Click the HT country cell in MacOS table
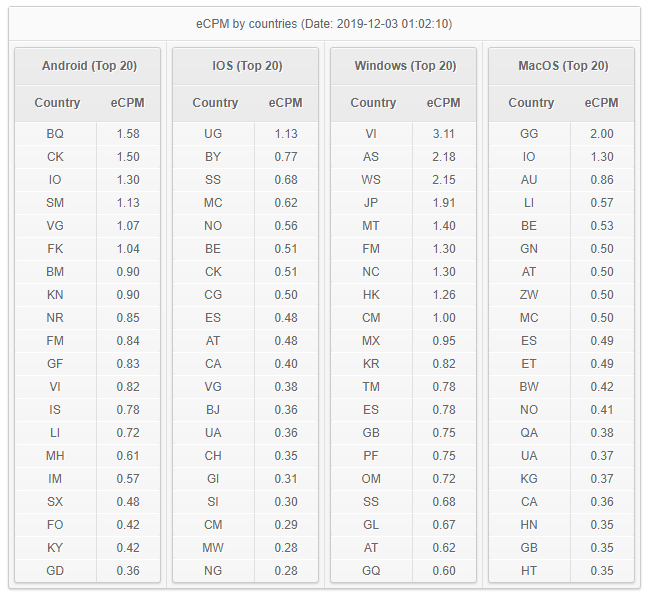The width and height of the screenshot is (649, 596). click(529, 571)
